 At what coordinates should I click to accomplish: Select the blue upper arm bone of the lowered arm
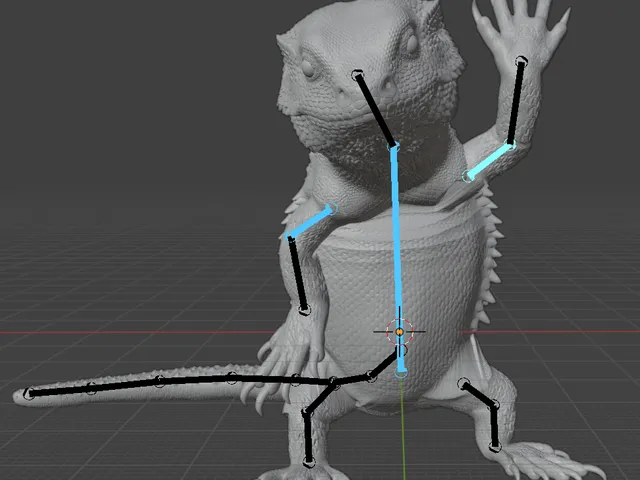(x=311, y=222)
